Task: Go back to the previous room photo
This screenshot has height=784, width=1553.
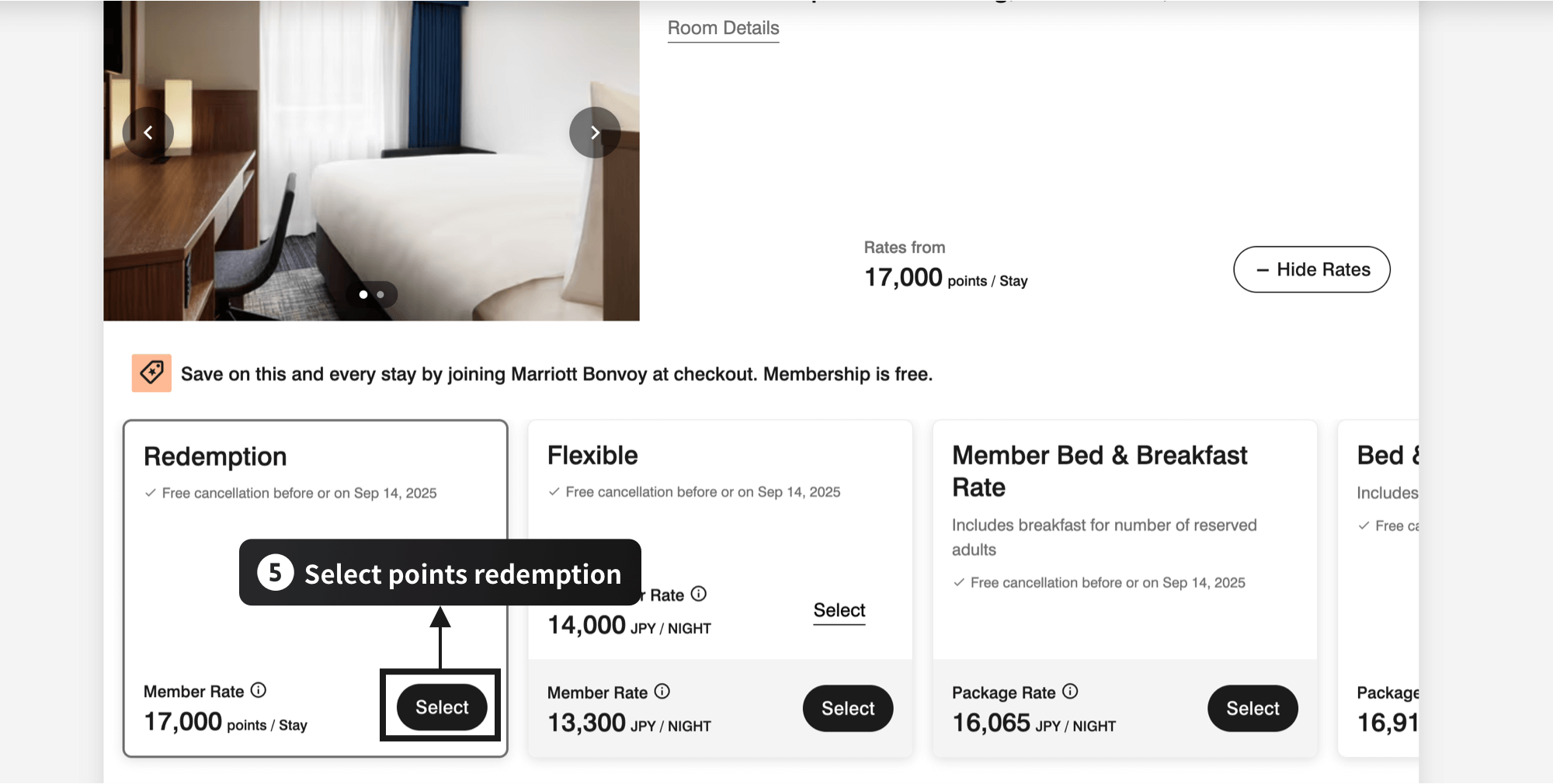Action: pos(148,133)
